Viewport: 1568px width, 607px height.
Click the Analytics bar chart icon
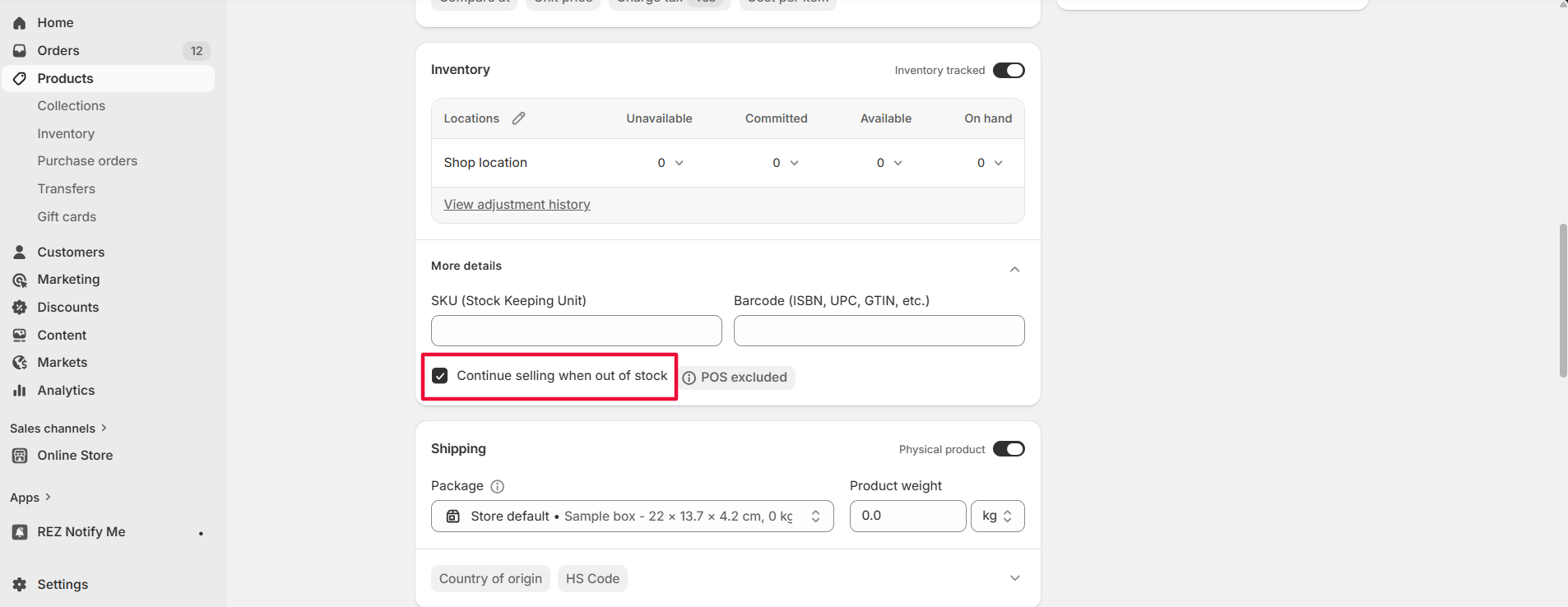[20, 391]
